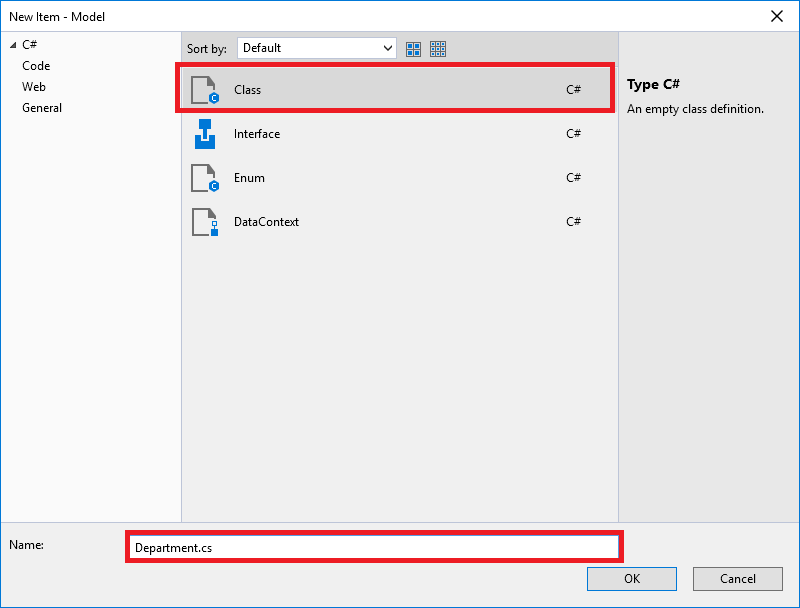The height and width of the screenshot is (608, 800).
Task: Switch to the small icons grid view
Action: click(438, 48)
